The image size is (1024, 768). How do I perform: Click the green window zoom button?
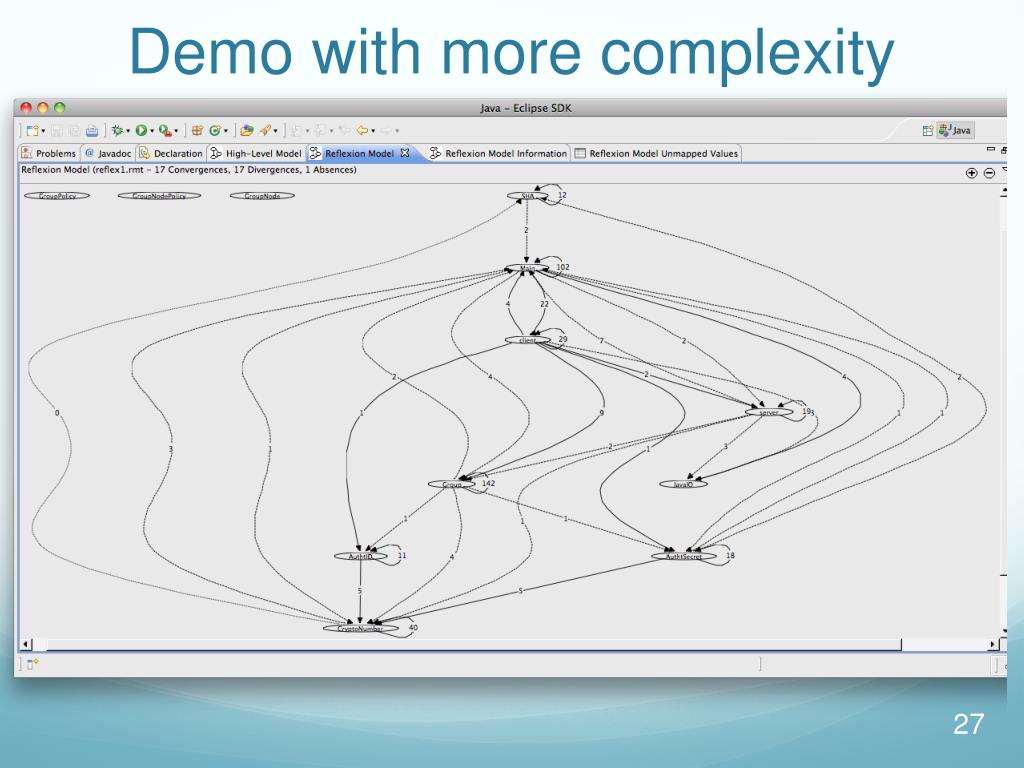pos(59,108)
